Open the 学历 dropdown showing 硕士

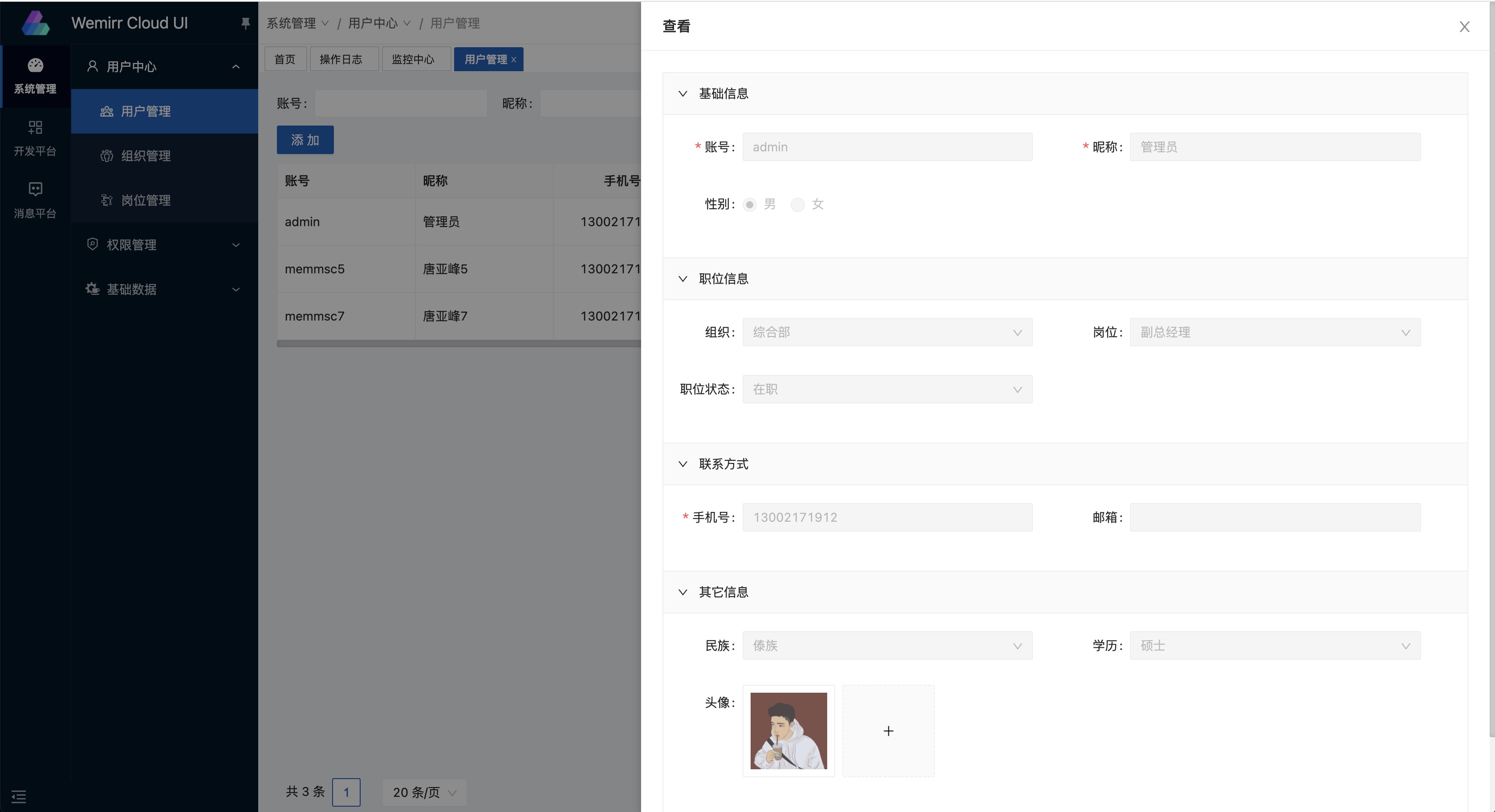tap(1275, 646)
